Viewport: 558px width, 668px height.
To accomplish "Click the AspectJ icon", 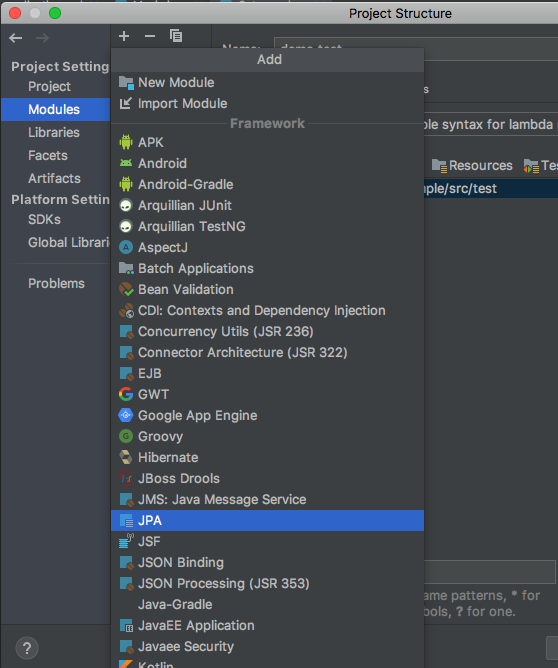I will pos(126,247).
